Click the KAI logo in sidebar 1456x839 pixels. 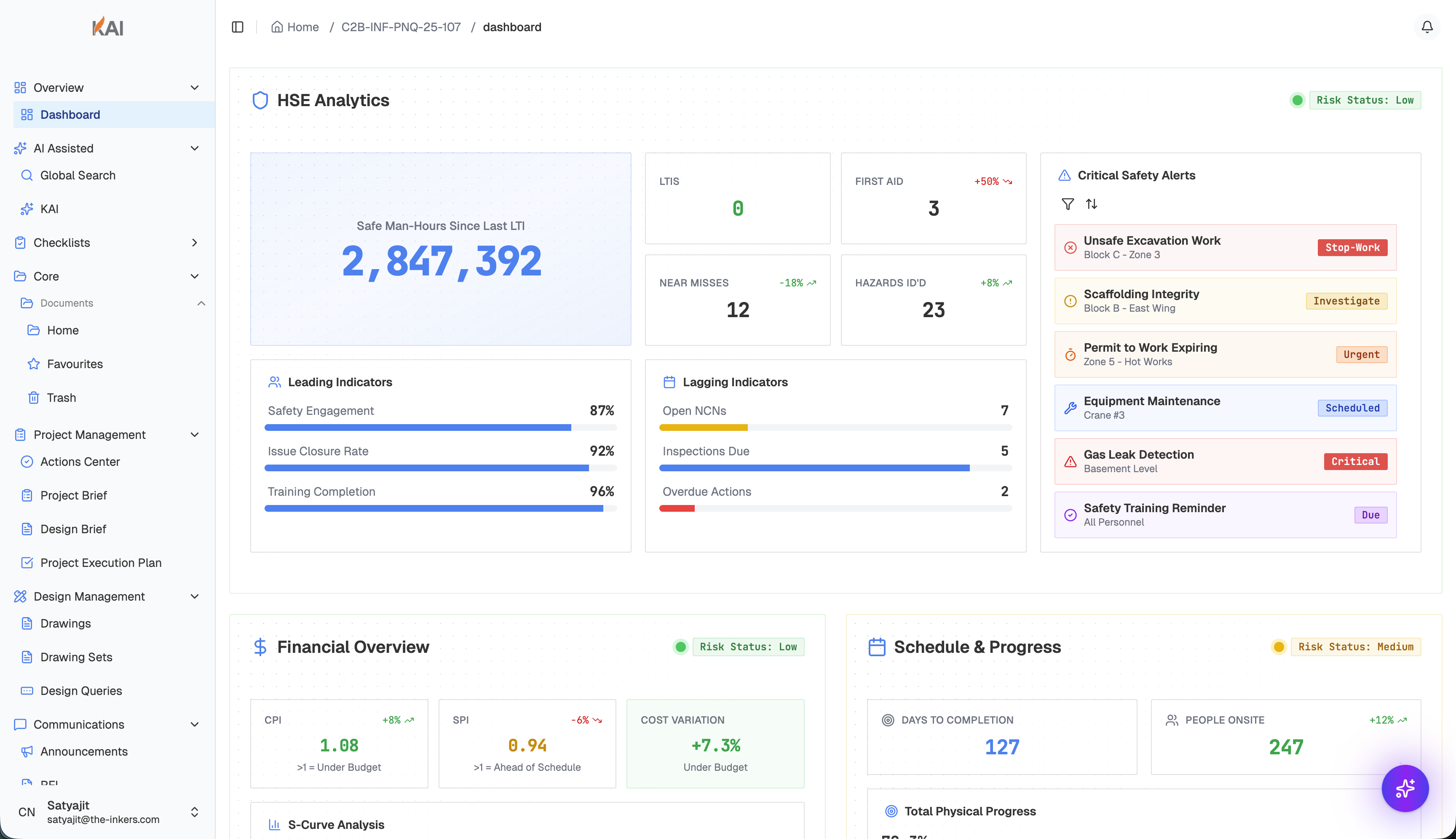tap(108, 27)
